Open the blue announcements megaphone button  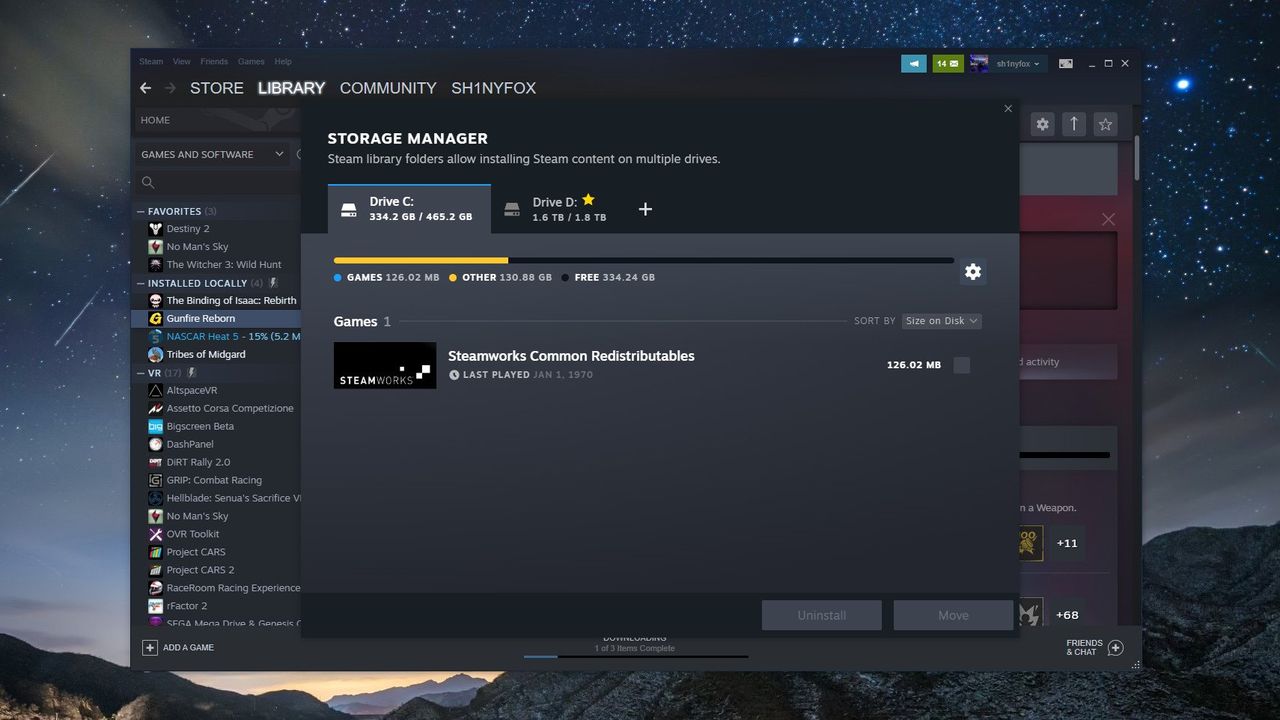click(914, 63)
